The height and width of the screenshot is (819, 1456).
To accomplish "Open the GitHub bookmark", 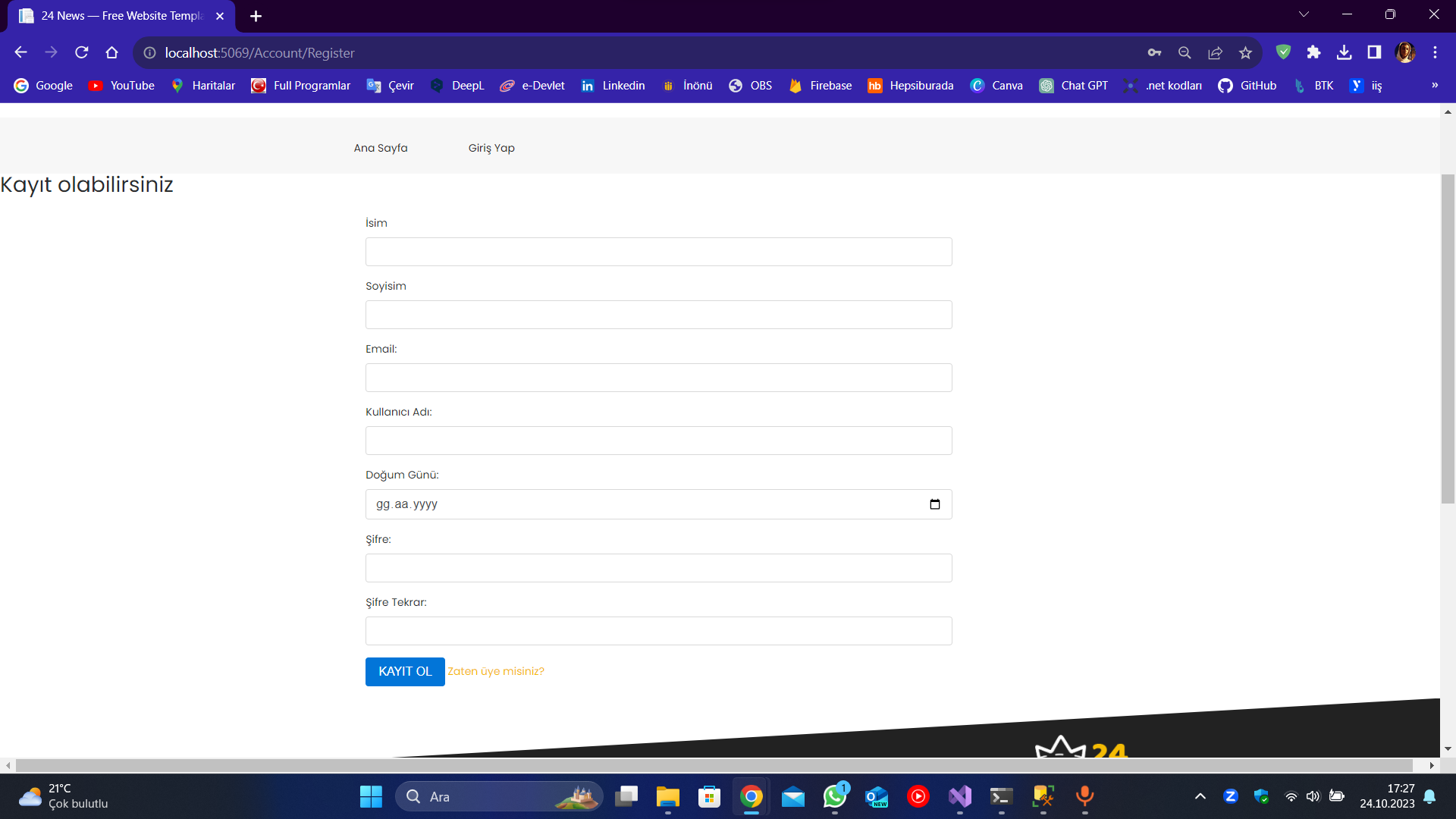I will [1247, 86].
